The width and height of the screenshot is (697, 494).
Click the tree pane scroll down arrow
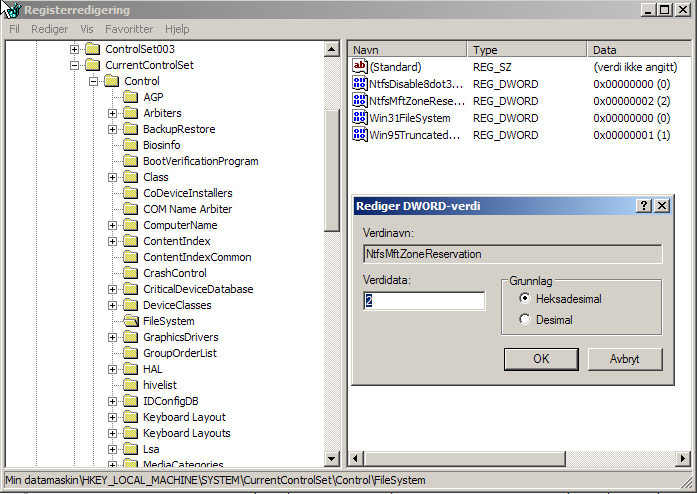[332, 458]
